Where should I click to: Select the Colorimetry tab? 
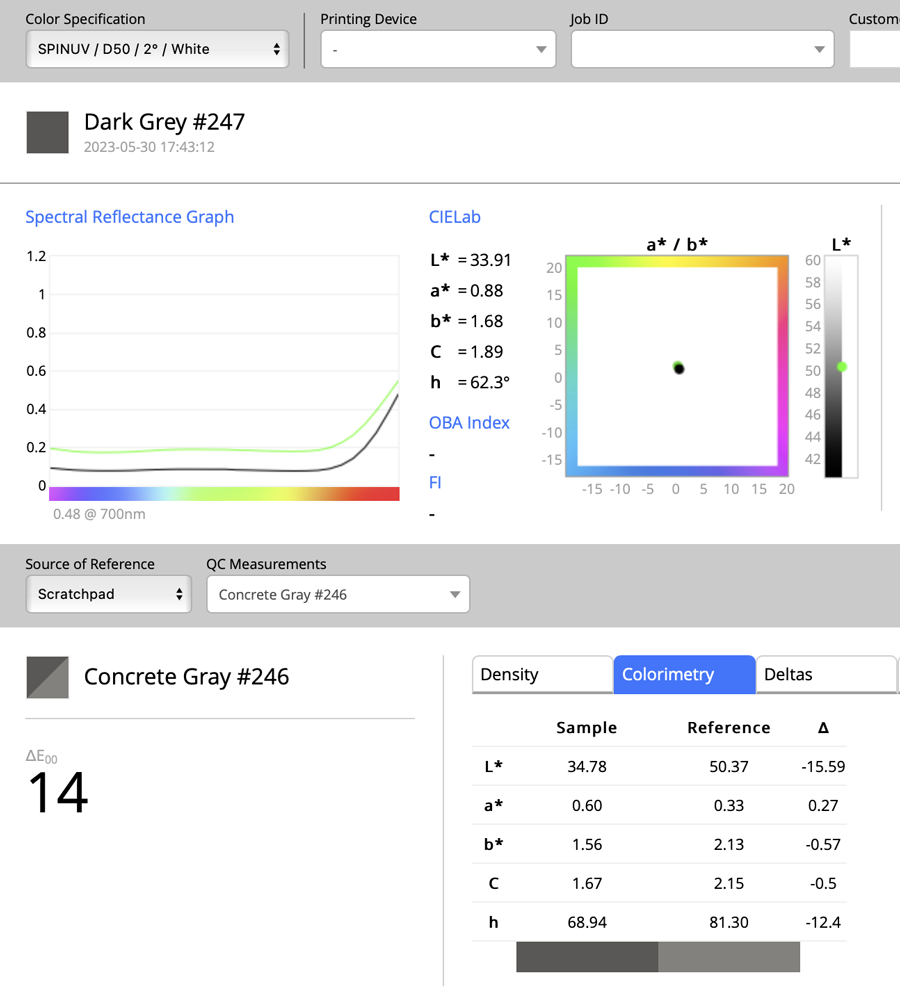pos(684,674)
